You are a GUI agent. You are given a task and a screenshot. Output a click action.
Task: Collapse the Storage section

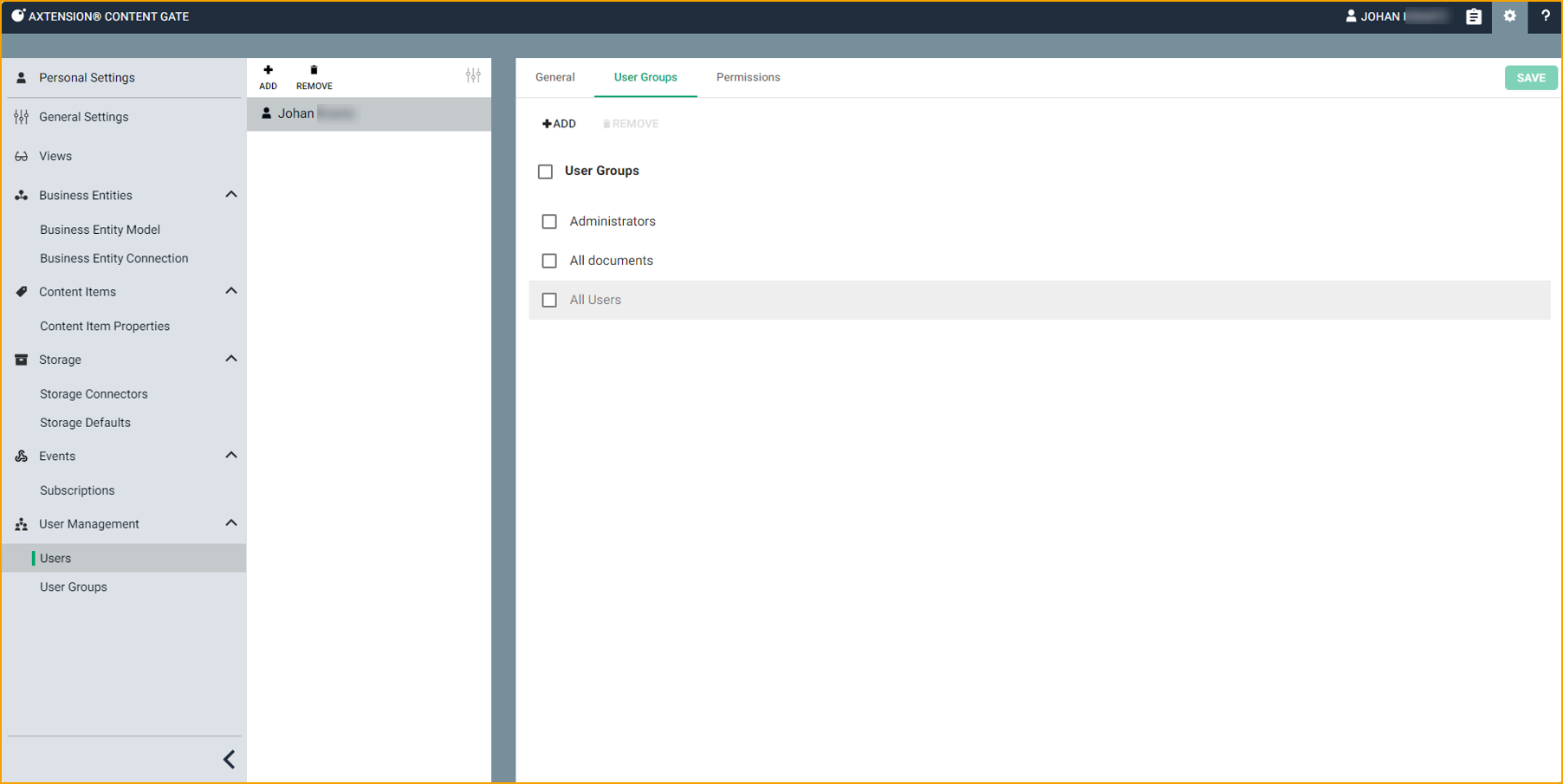tap(231, 359)
